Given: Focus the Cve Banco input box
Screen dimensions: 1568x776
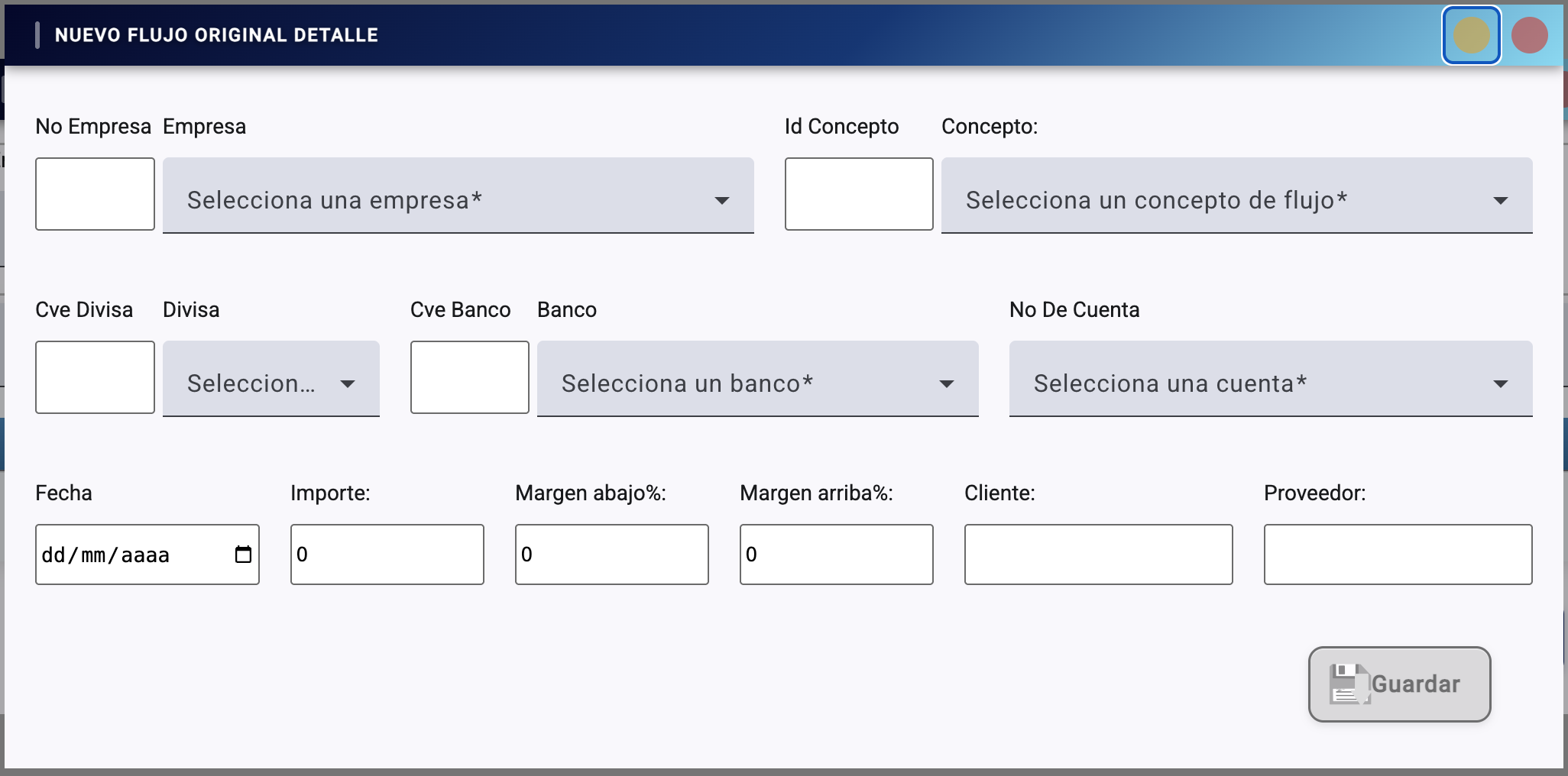Looking at the screenshot, I should [x=469, y=377].
